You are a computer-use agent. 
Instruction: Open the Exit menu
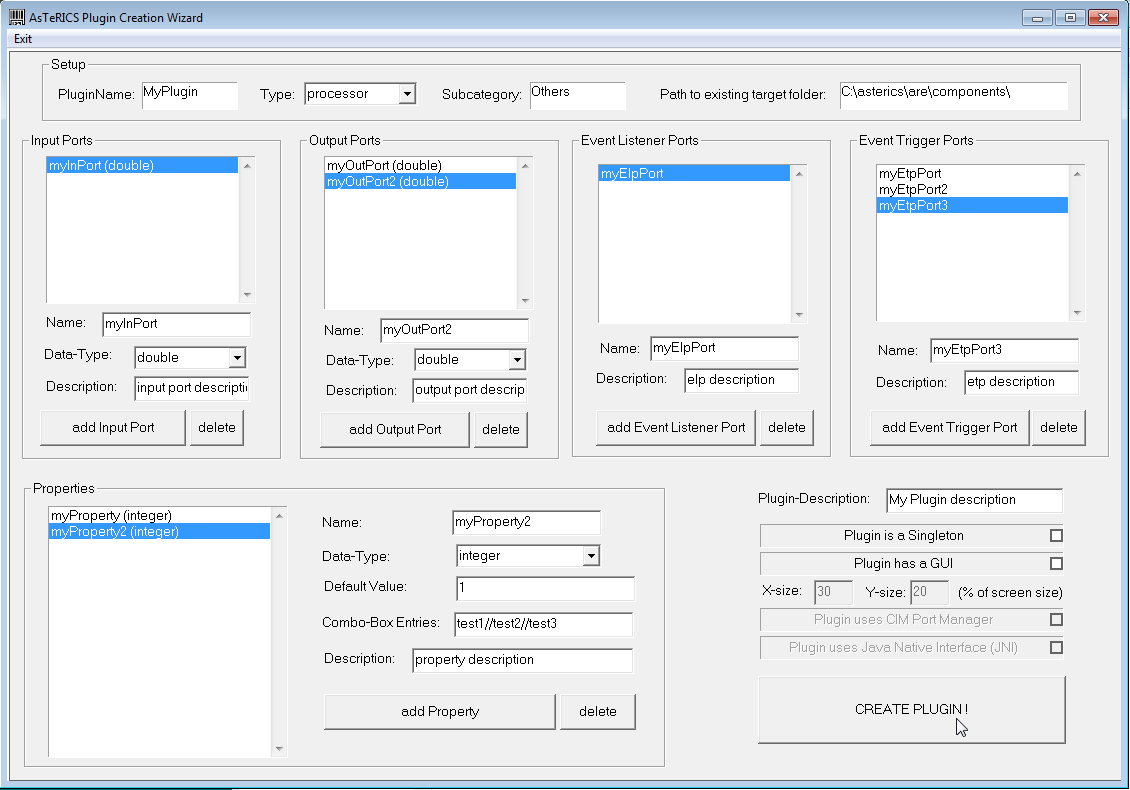(x=23, y=39)
